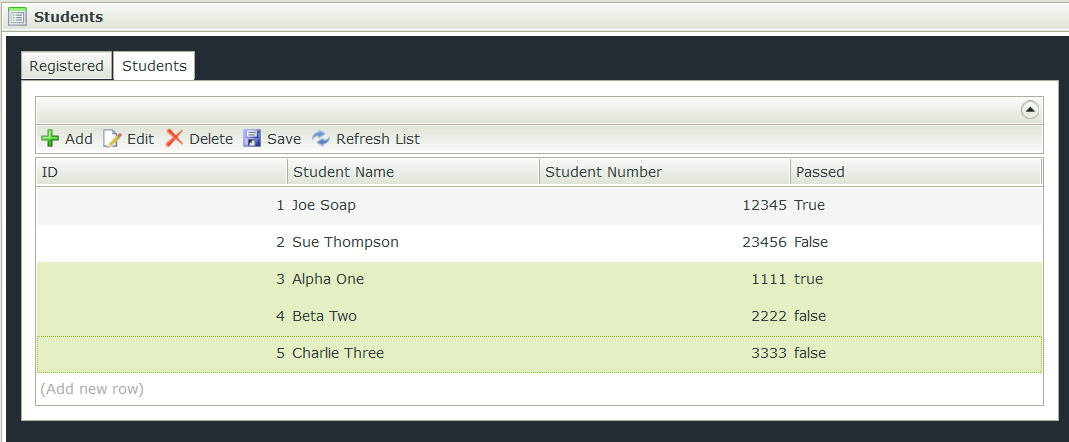Select the Students tab
The image size is (1069, 442).
pos(154,66)
